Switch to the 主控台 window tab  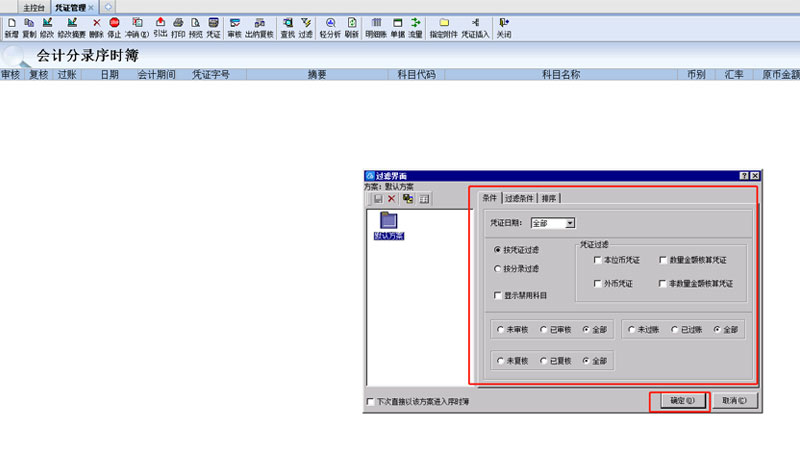[x=34, y=6]
